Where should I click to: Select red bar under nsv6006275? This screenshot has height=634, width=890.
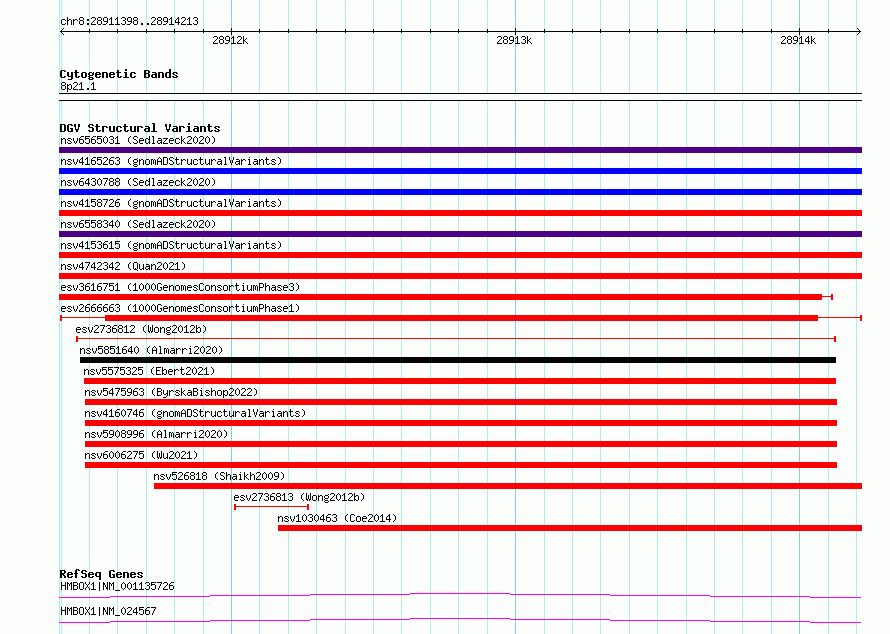tap(461, 465)
